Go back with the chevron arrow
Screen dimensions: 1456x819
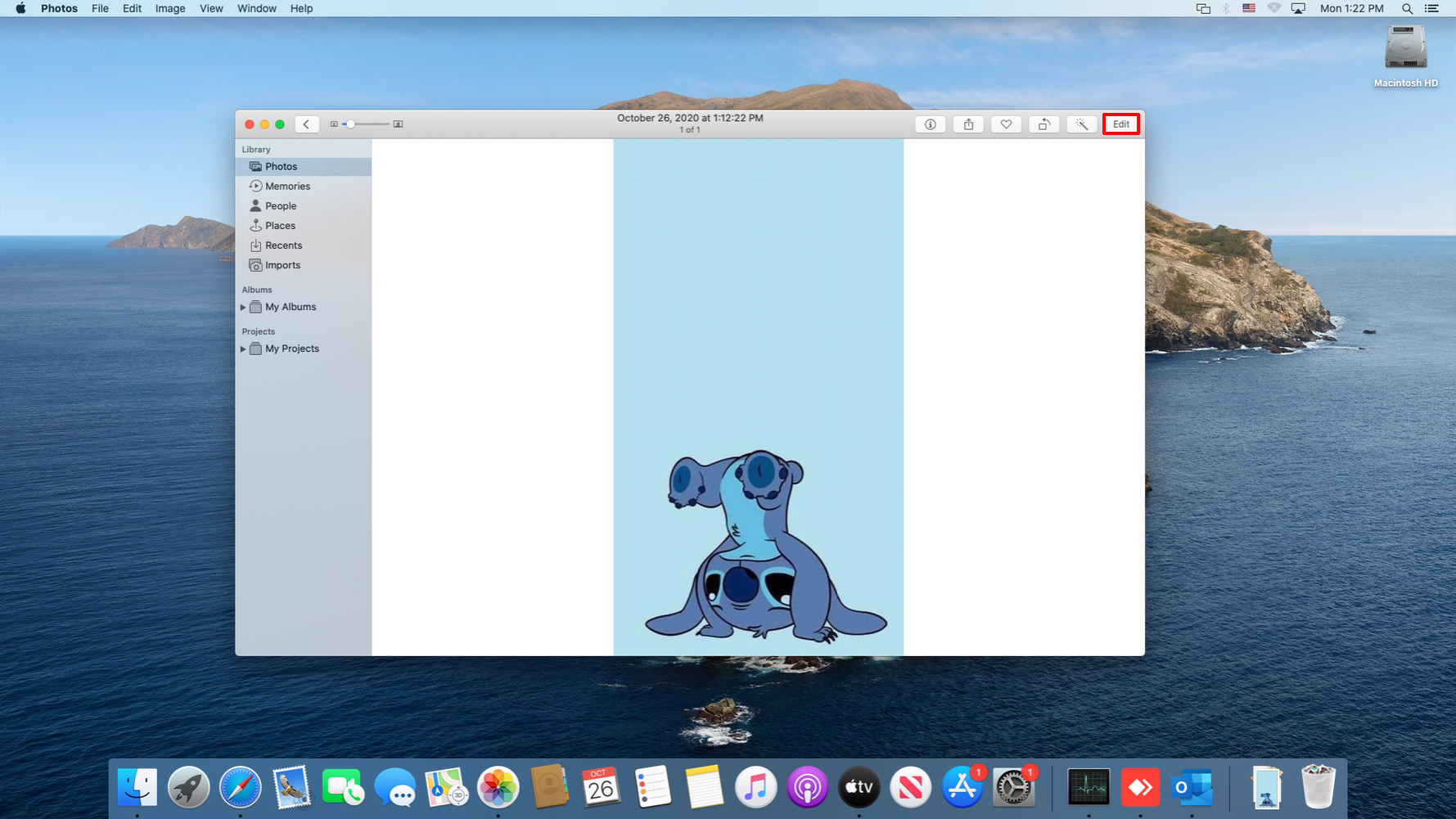307,124
